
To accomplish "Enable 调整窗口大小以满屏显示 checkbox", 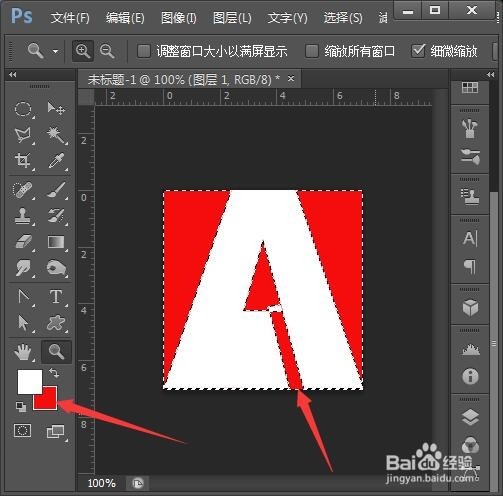I will click(x=144, y=51).
